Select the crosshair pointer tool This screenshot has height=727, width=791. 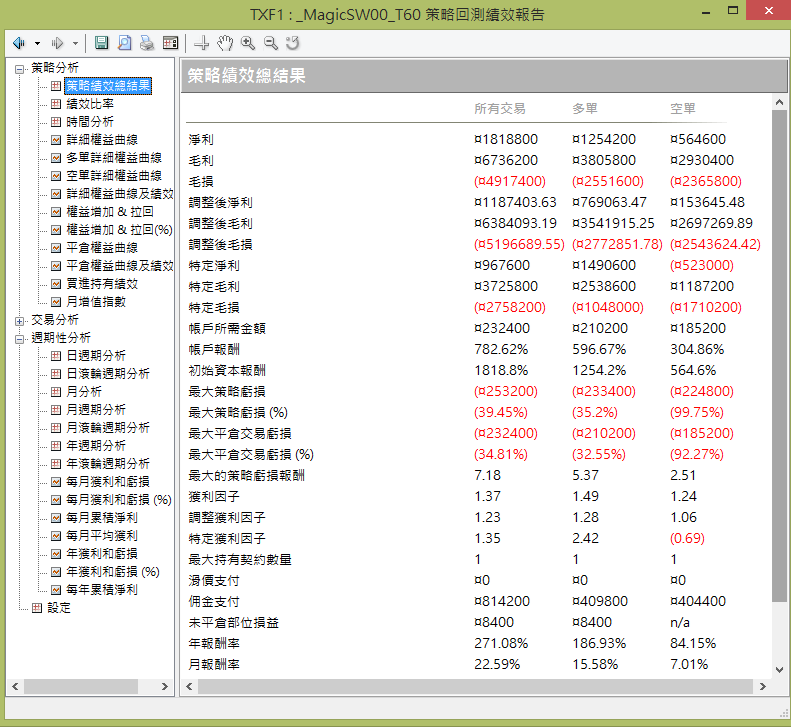coord(201,43)
